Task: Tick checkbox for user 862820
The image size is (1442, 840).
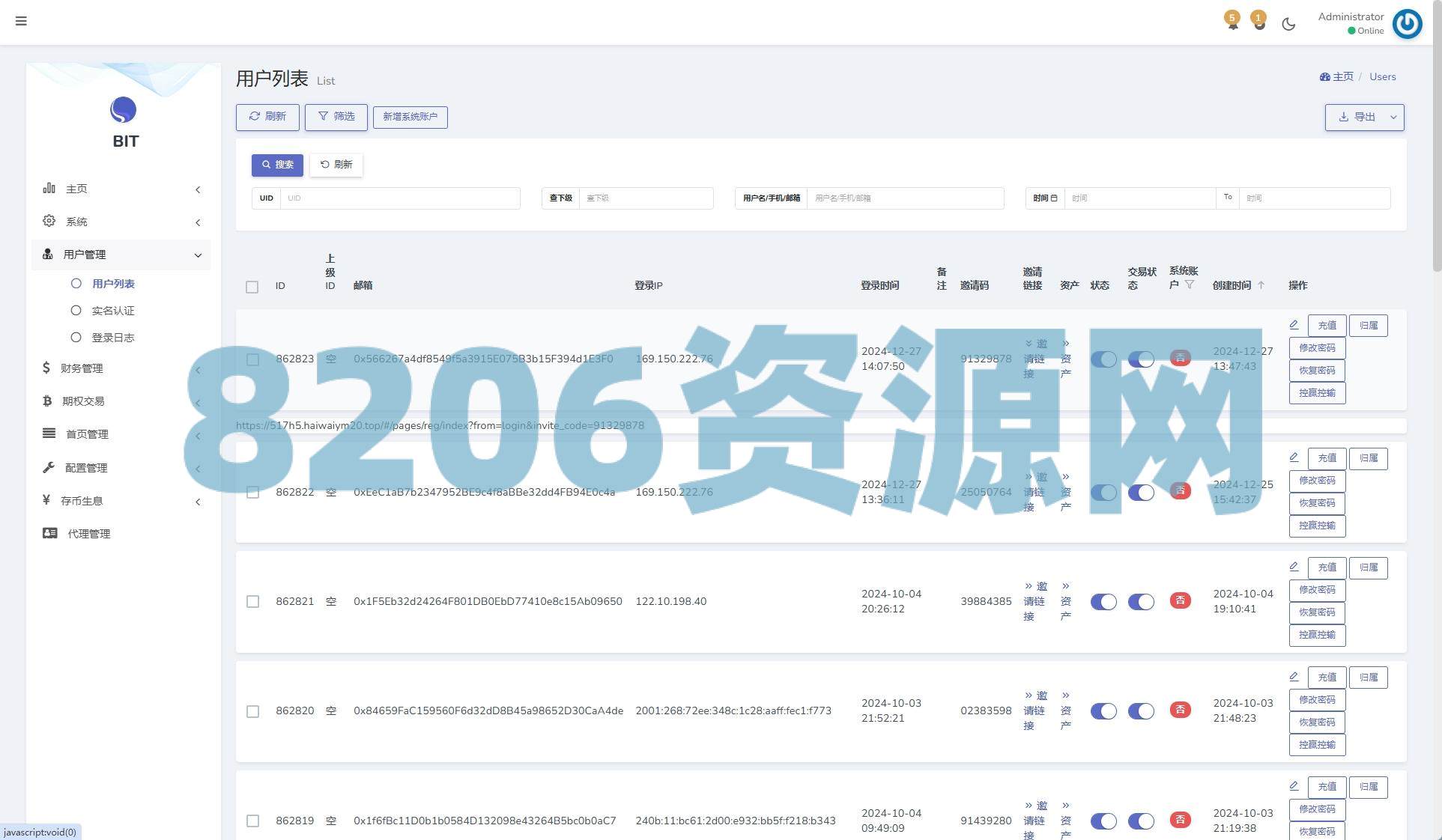Action: tap(253, 711)
